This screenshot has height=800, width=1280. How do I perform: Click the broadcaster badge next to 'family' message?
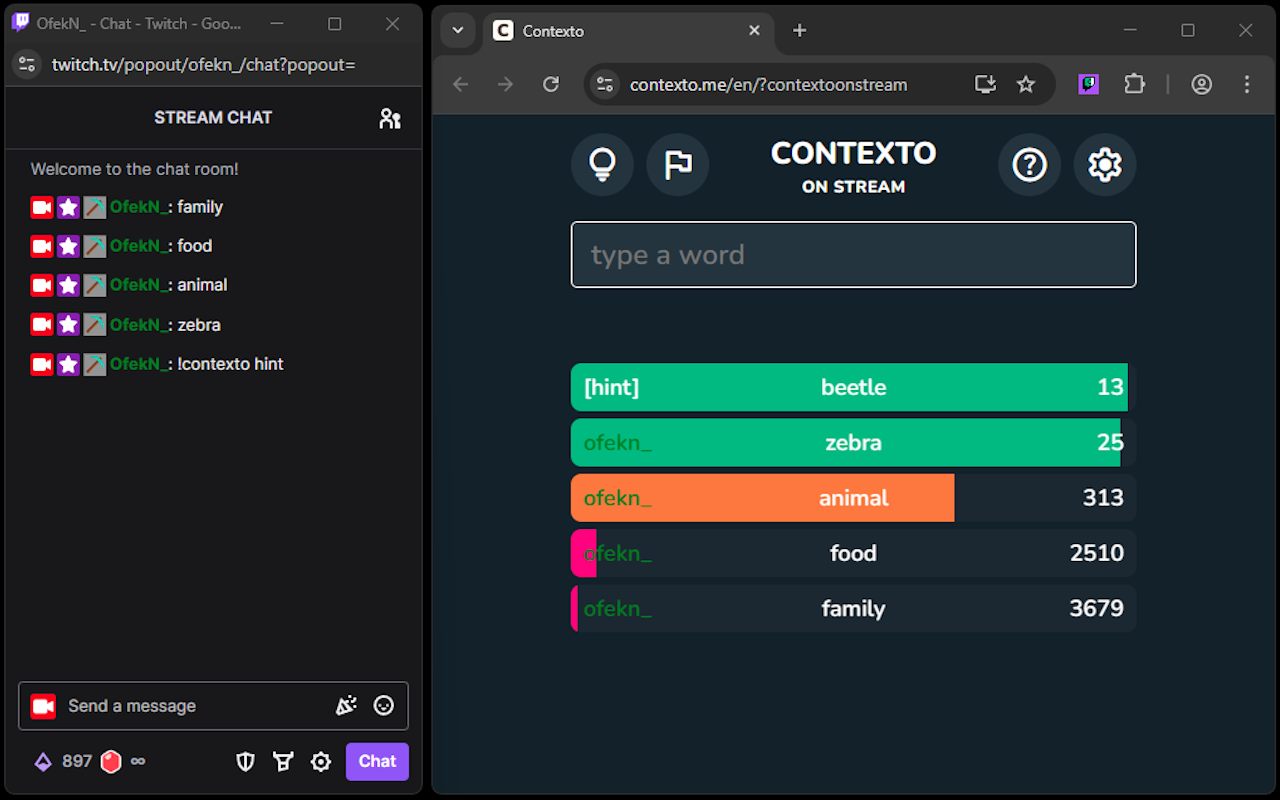point(42,207)
